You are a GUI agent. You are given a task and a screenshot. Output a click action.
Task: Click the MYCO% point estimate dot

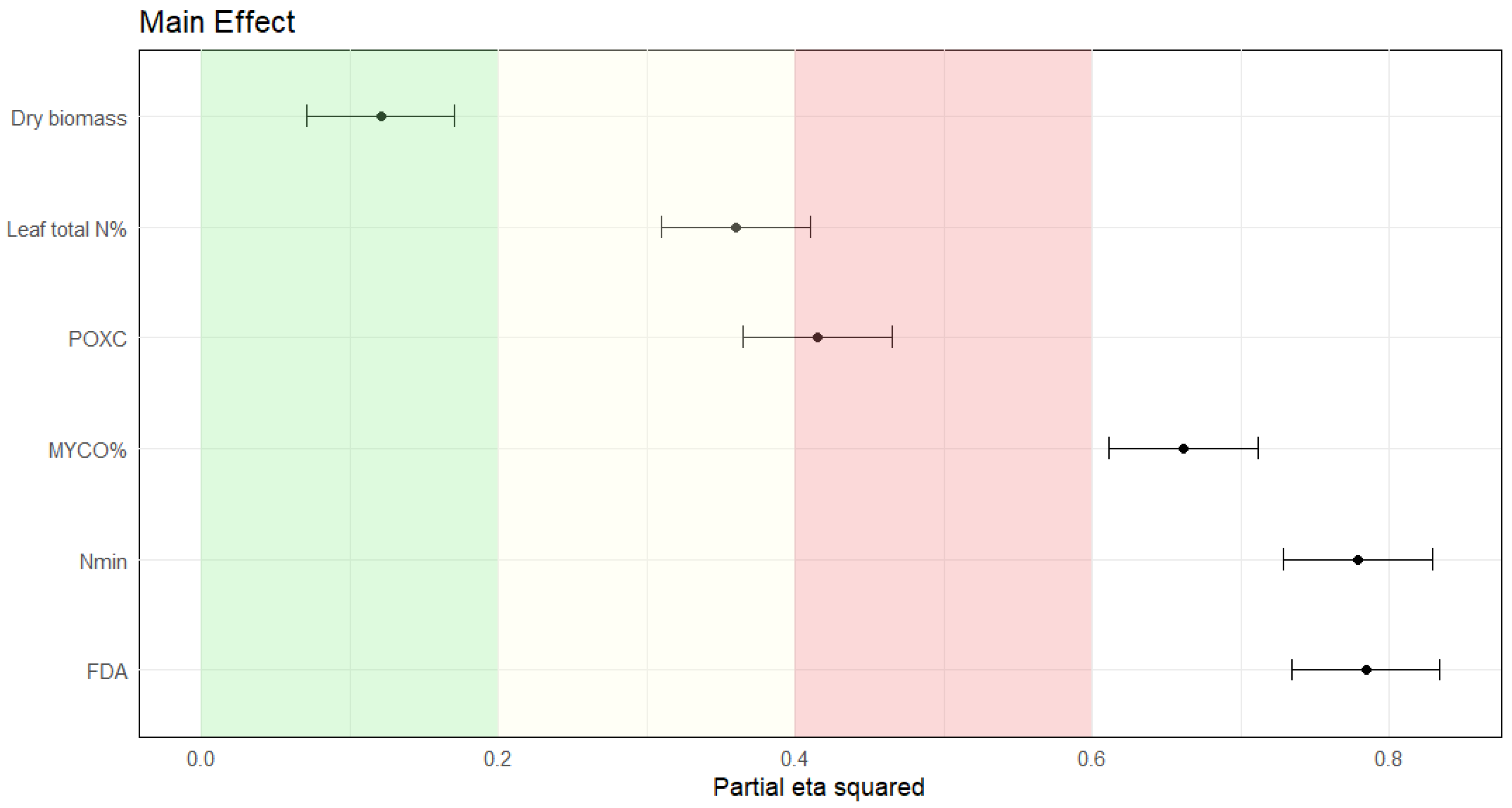[x=1183, y=448]
